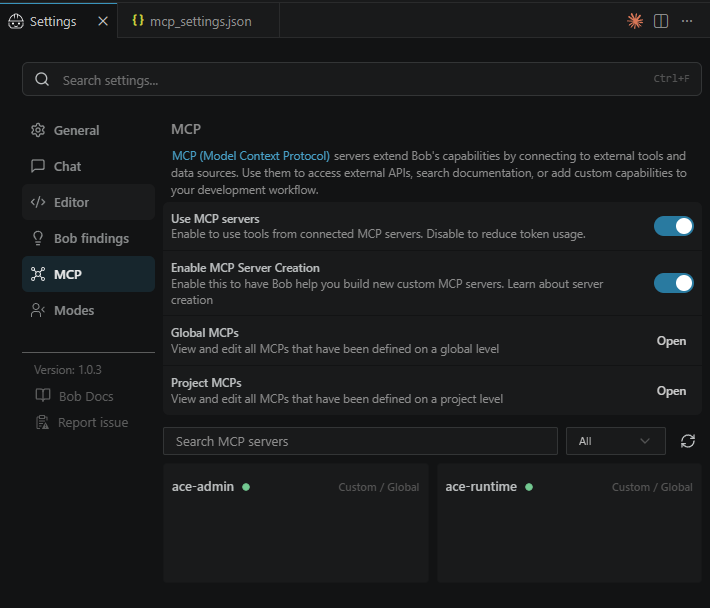The height and width of the screenshot is (608, 710).
Task: Toggle Enable MCP Server Creation switch
Action: coord(673,283)
